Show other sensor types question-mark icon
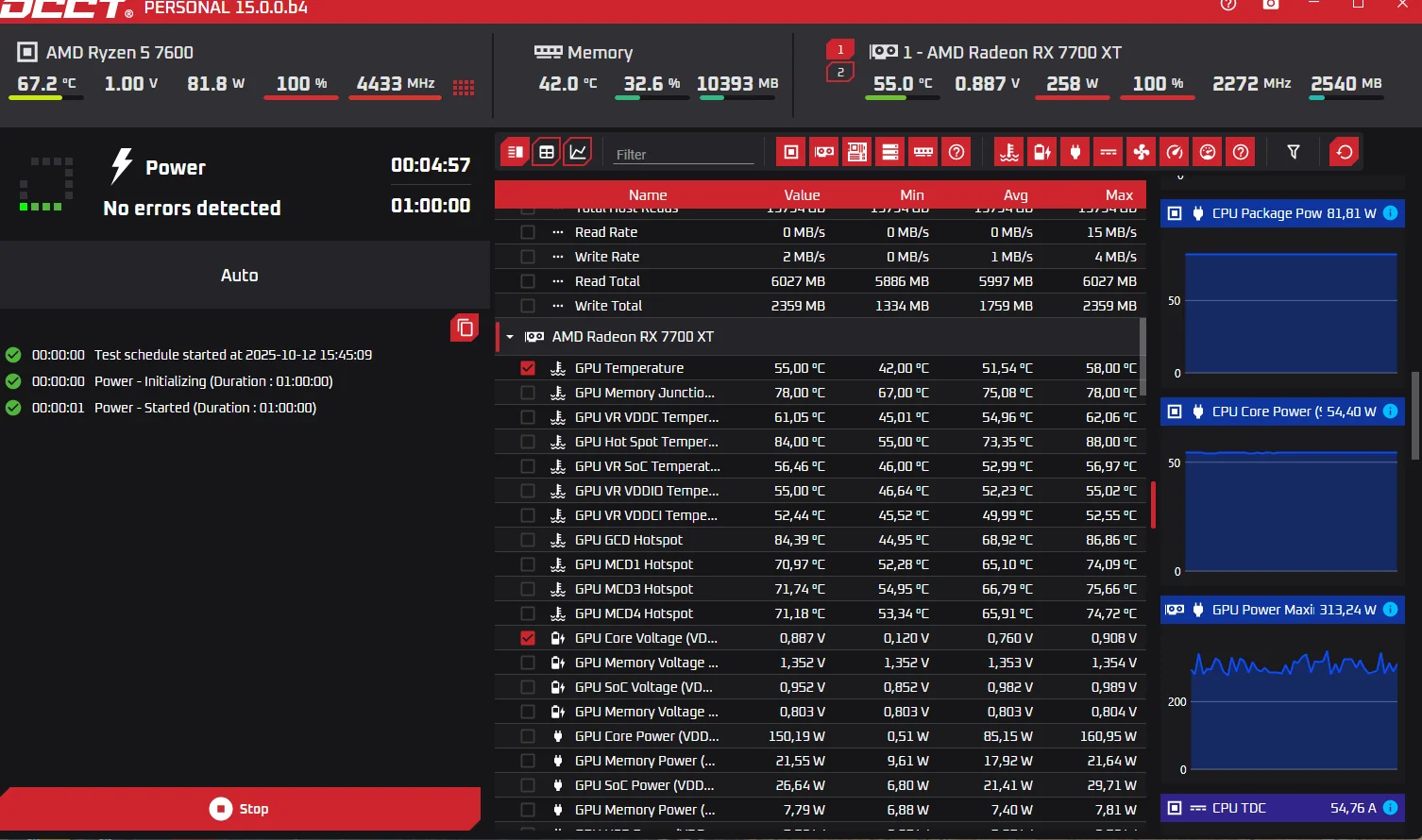 pos(1241,152)
